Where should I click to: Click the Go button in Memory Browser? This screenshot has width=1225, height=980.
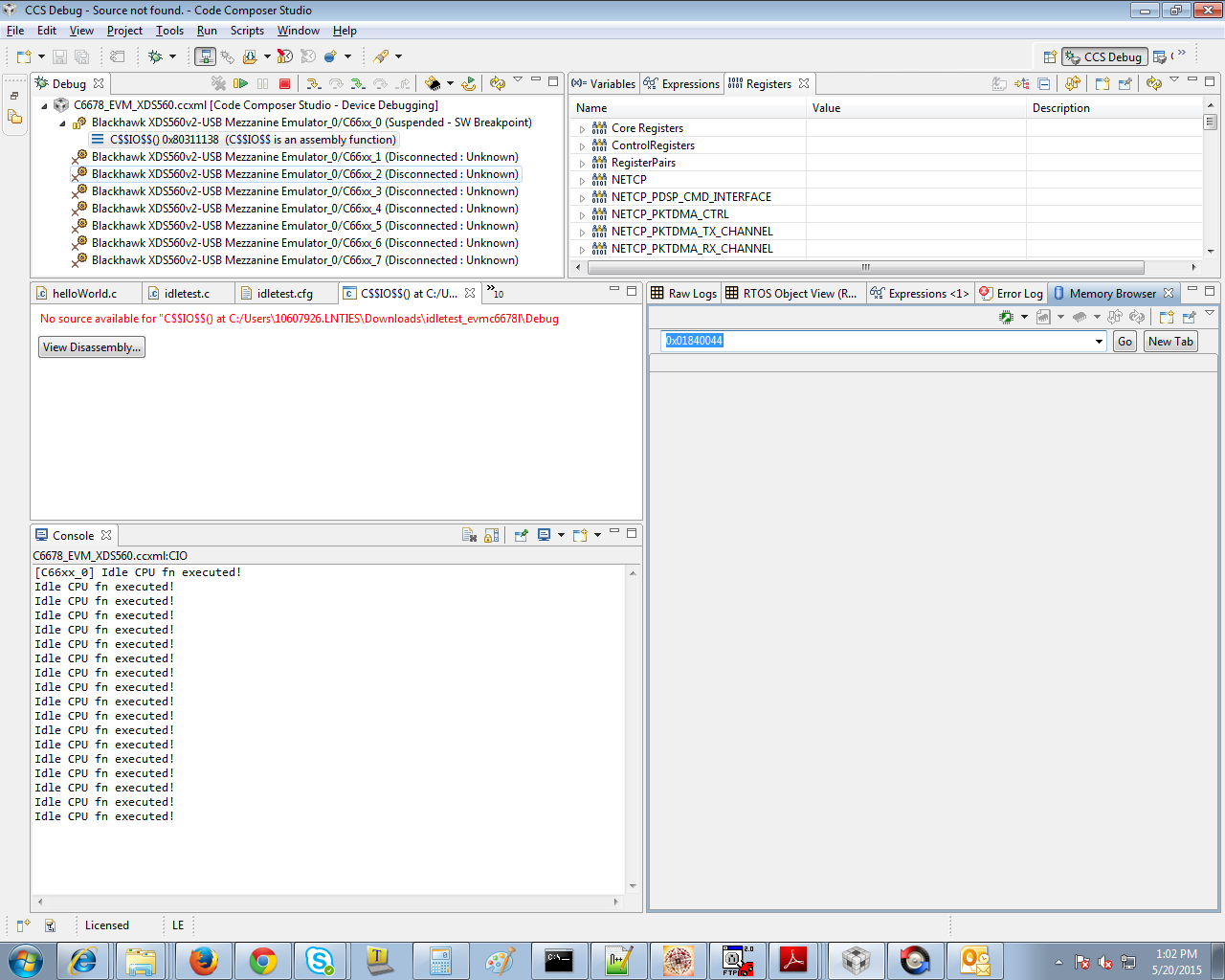pyautogui.click(x=1125, y=342)
